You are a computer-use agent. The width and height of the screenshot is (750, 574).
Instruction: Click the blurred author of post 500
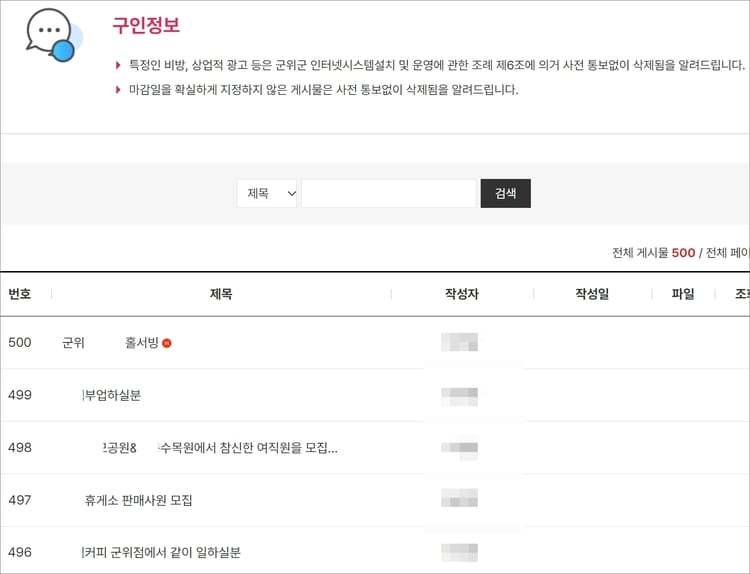pyautogui.click(x=459, y=342)
